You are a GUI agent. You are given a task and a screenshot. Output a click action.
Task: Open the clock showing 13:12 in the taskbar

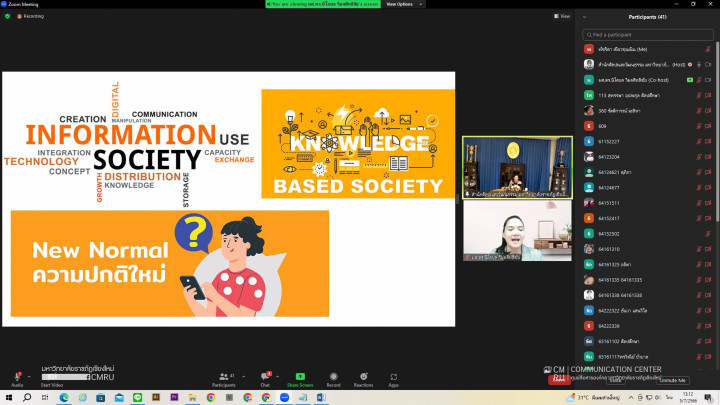[x=688, y=398]
